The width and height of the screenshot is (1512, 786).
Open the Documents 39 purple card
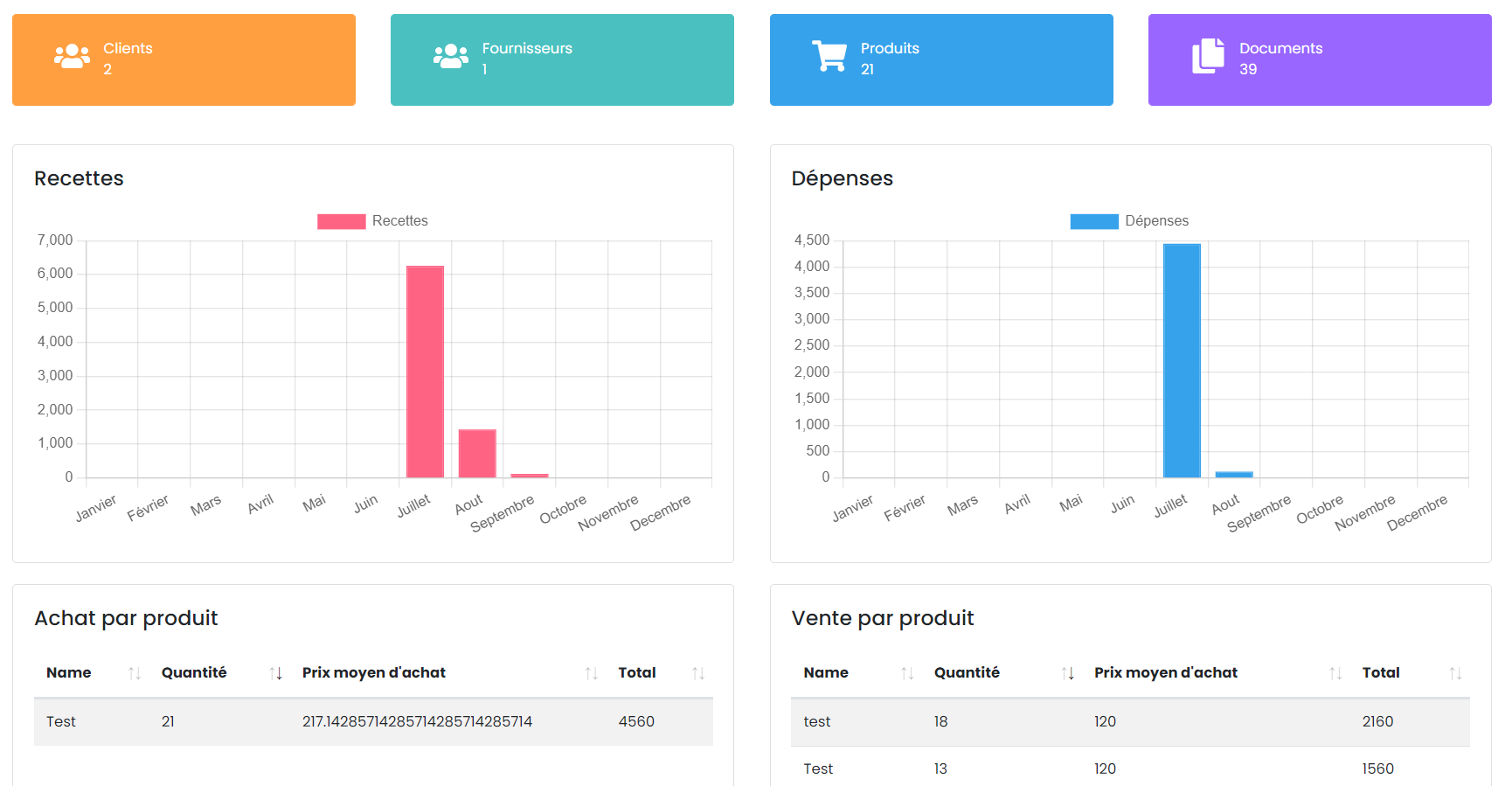pyautogui.click(x=1320, y=59)
